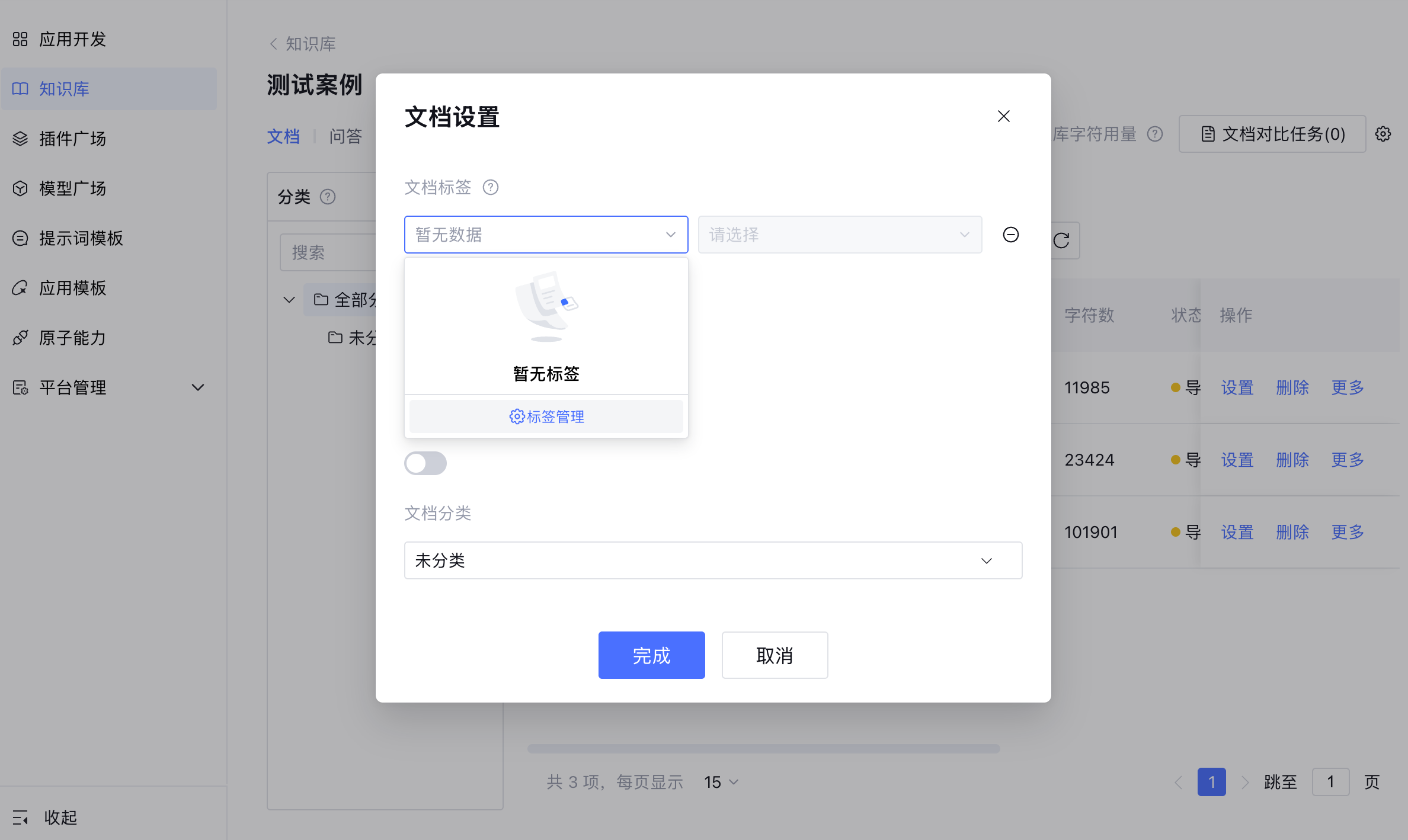Toggle the switch above 文档分类
The height and width of the screenshot is (840, 1408).
click(x=425, y=463)
